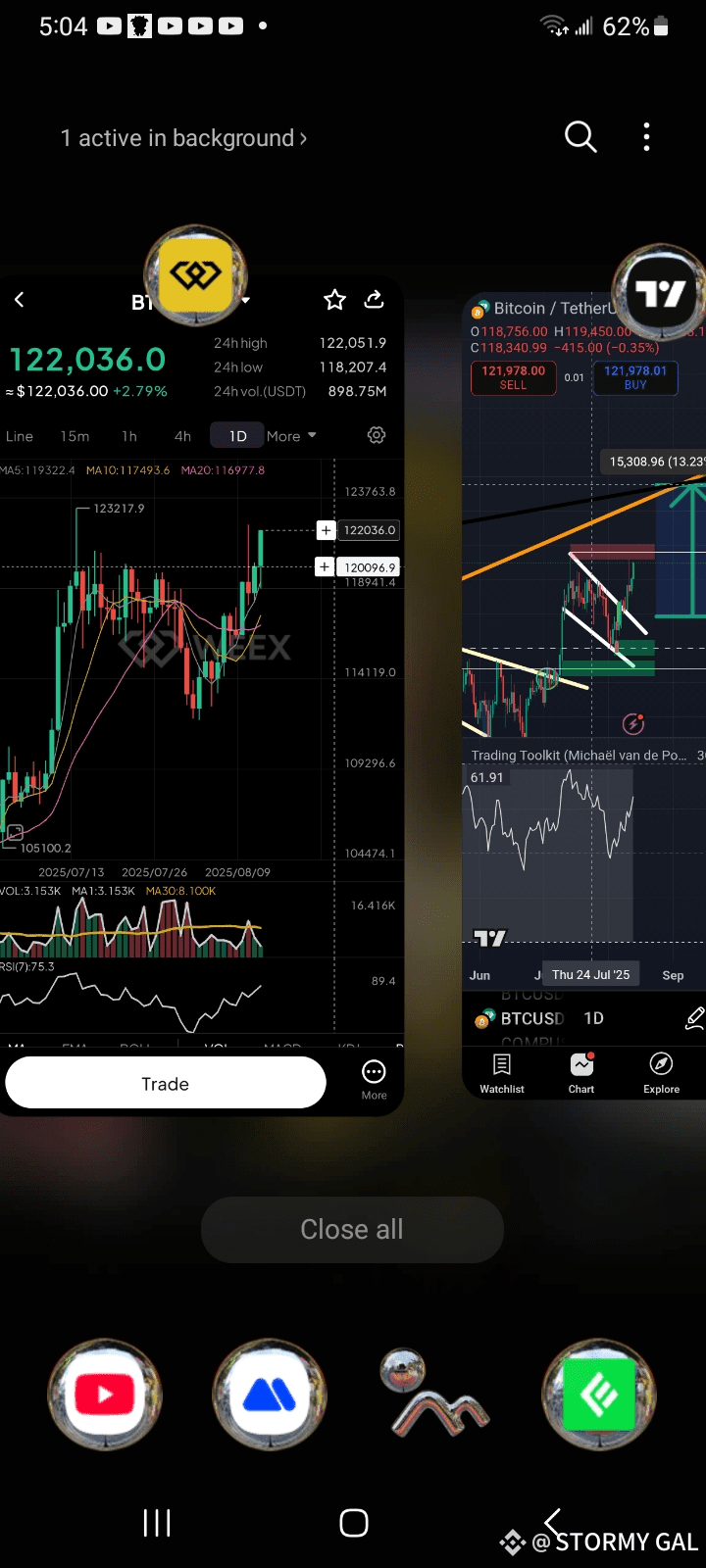This screenshot has width=706, height=1568.
Task: Tap the 24h low value 118,207.4
Action: pyautogui.click(x=353, y=367)
